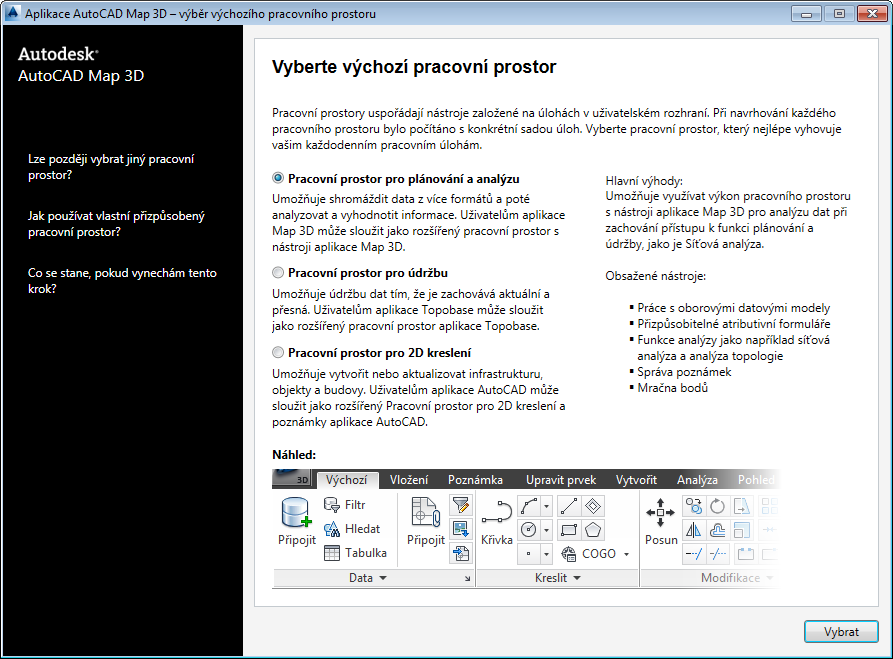Image resolution: width=893 pixels, height=659 pixels.
Task: Minimize the workspace selection window
Action: (806, 14)
